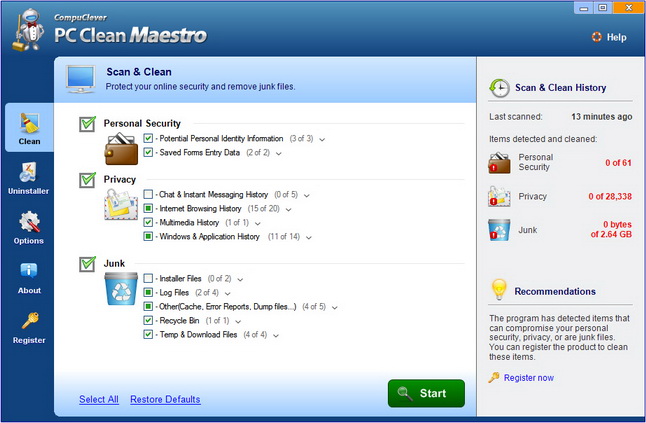Screen dimensions: 646x423
Task: Open the Clean section in sidebar
Action: [x=29, y=128]
